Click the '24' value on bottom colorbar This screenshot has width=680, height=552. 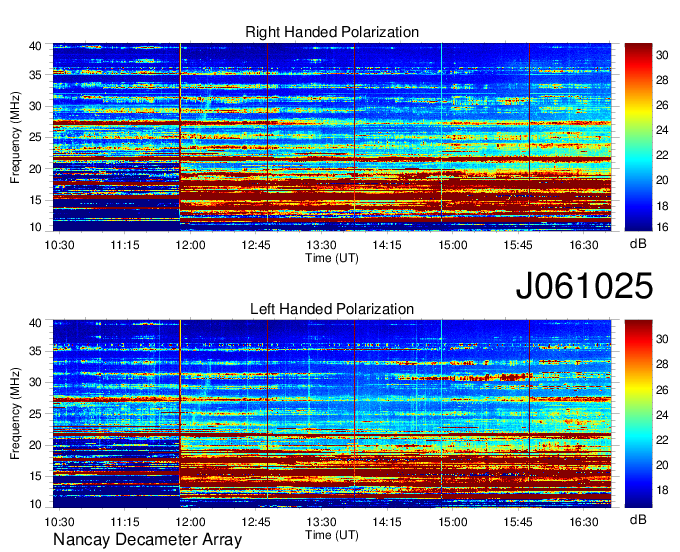[662, 415]
